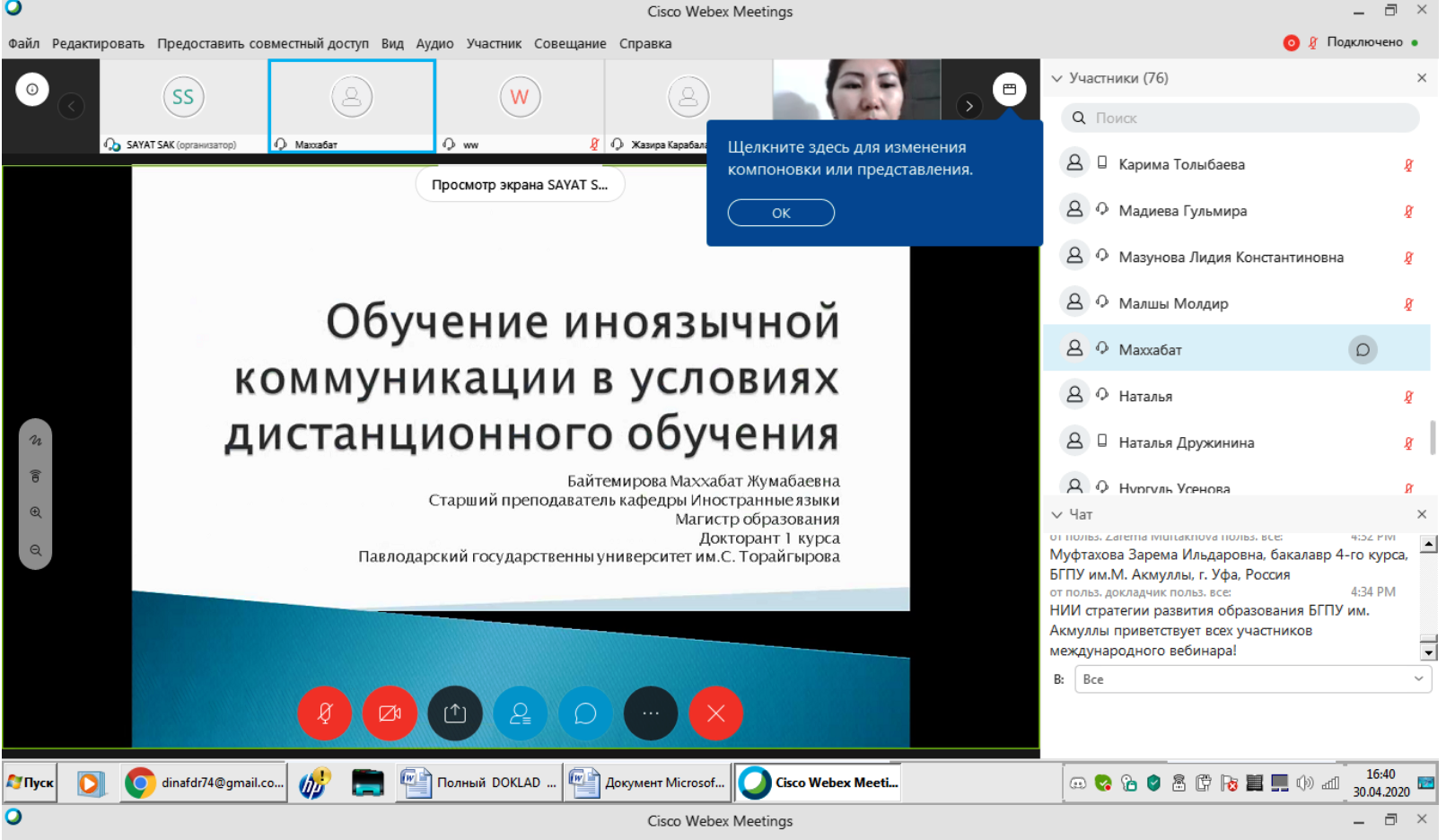
Task: Open the Аудио menu
Action: 434,43
